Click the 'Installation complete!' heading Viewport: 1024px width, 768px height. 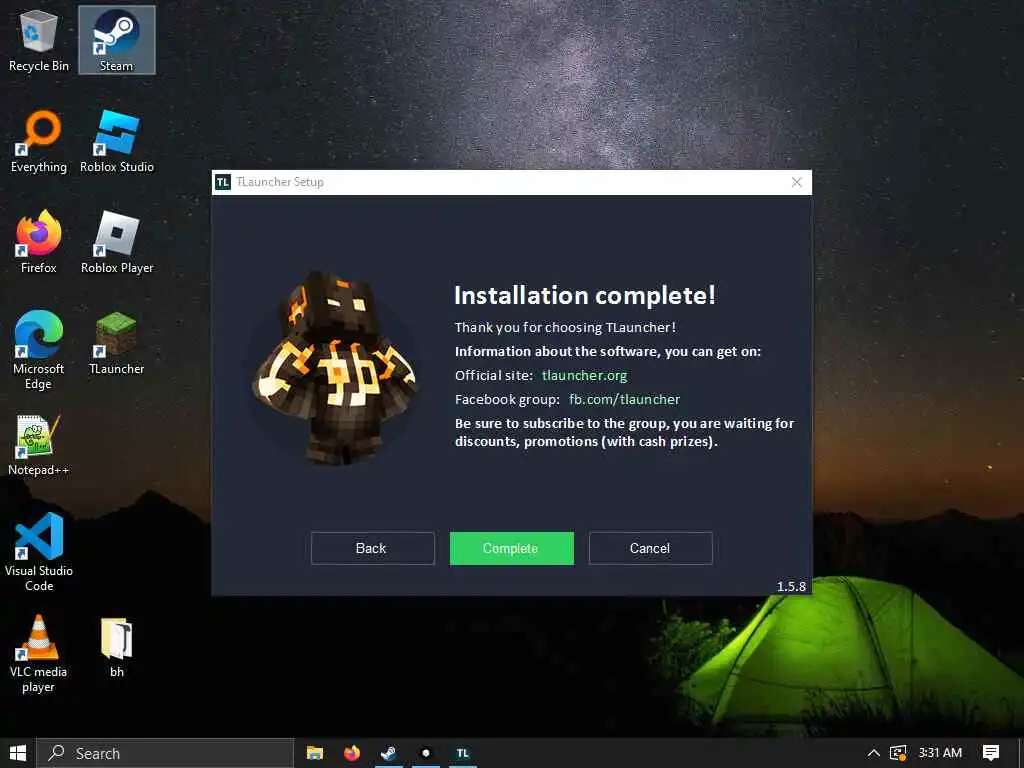[584, 295]
